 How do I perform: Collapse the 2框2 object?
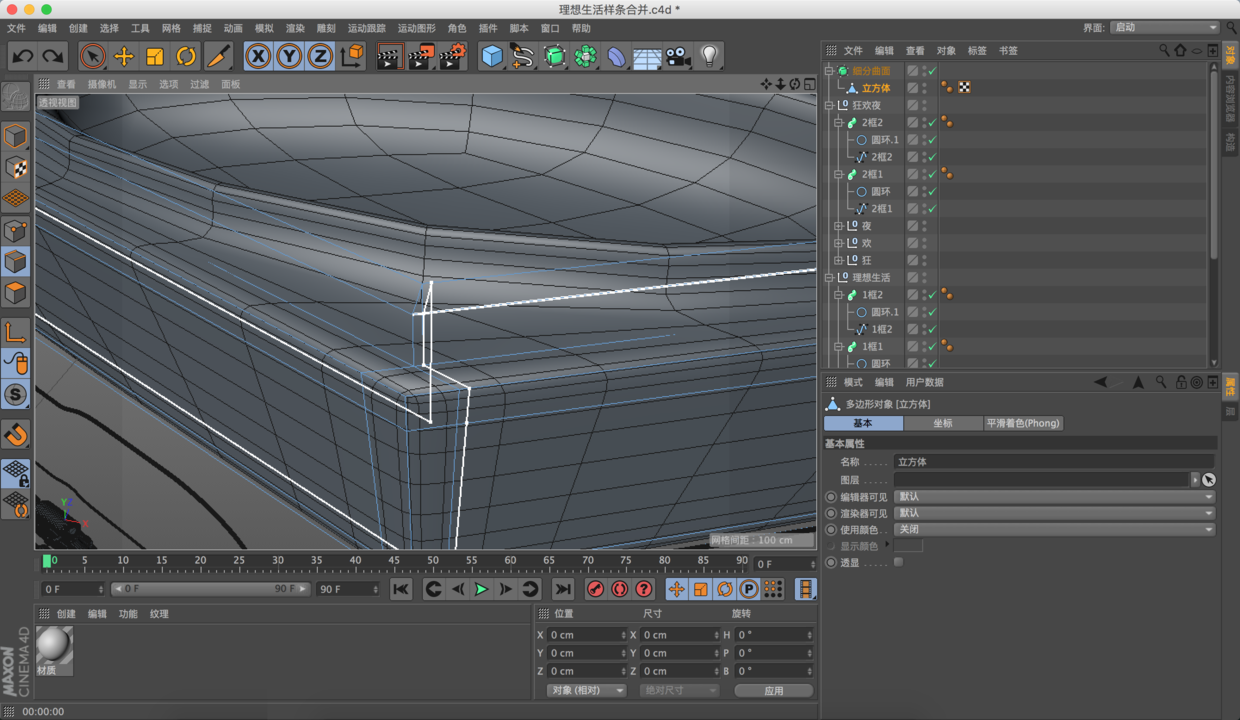[x=839, y=122]
